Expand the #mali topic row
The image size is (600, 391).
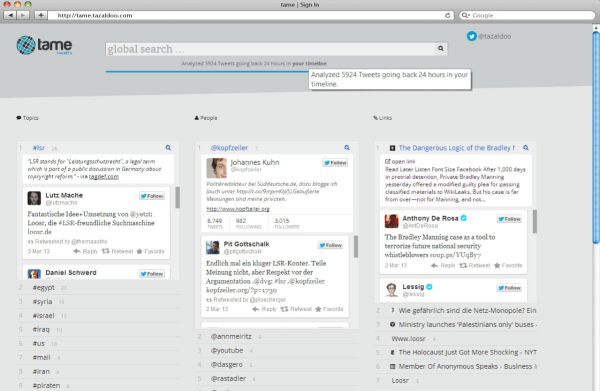click(98, 357)
